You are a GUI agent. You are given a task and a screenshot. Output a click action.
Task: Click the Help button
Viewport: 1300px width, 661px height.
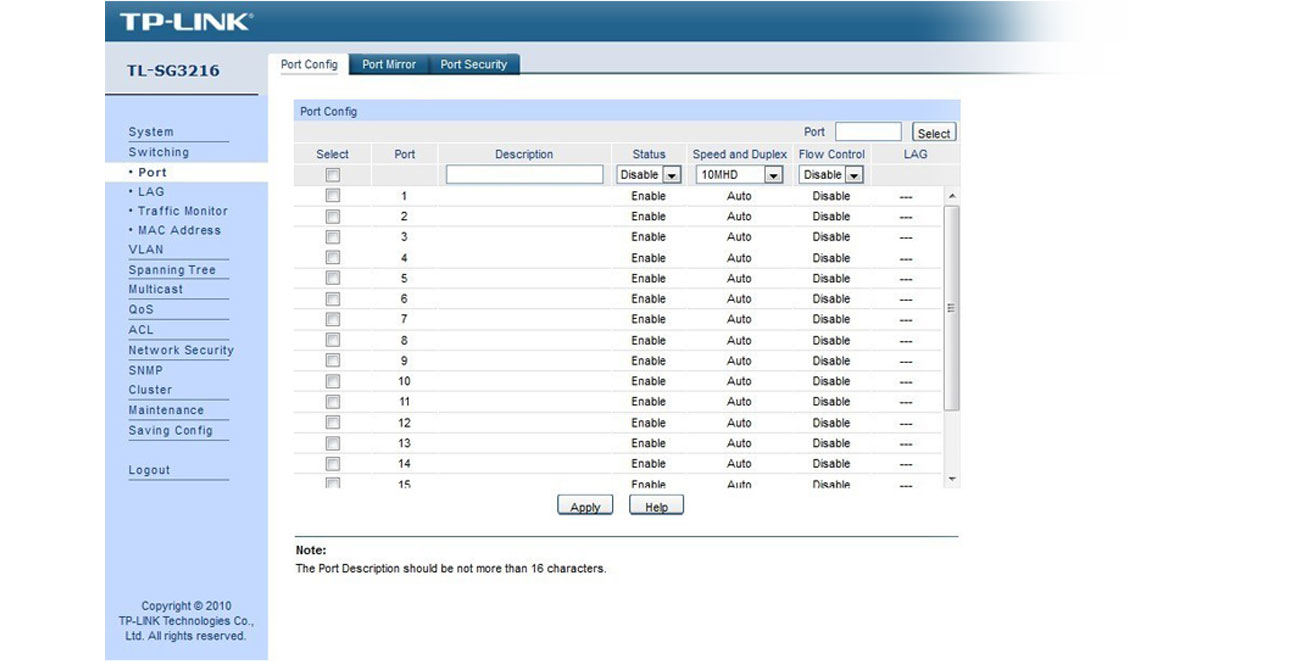click(656, 506)
